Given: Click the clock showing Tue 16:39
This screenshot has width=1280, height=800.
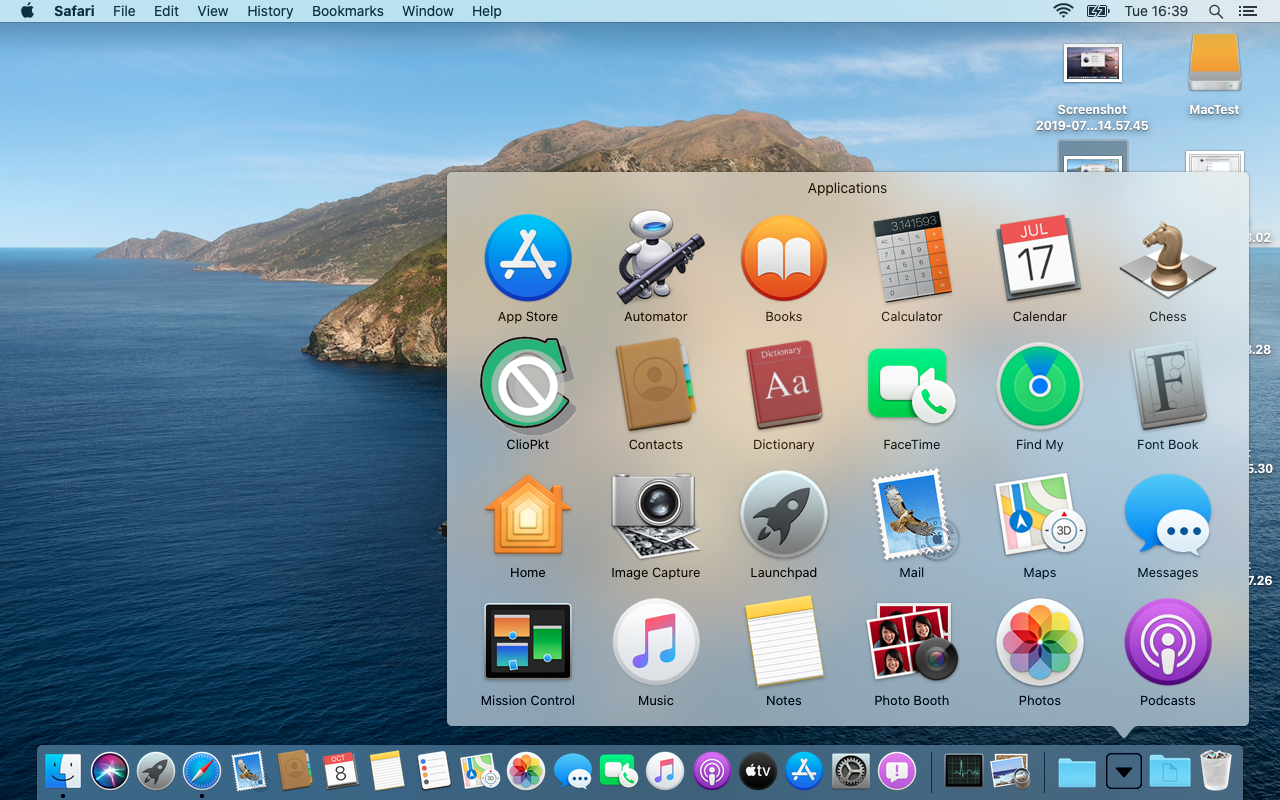Looking at the screenshot, I should coord(1156,11).
